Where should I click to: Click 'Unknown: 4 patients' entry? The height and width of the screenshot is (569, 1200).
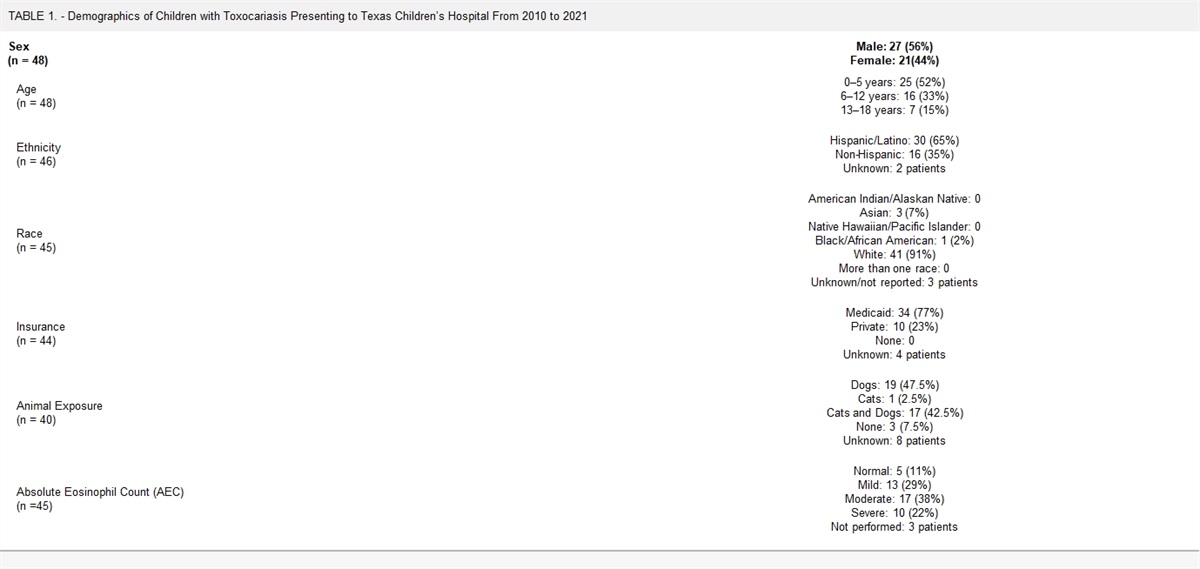click(x=893, y=355)
